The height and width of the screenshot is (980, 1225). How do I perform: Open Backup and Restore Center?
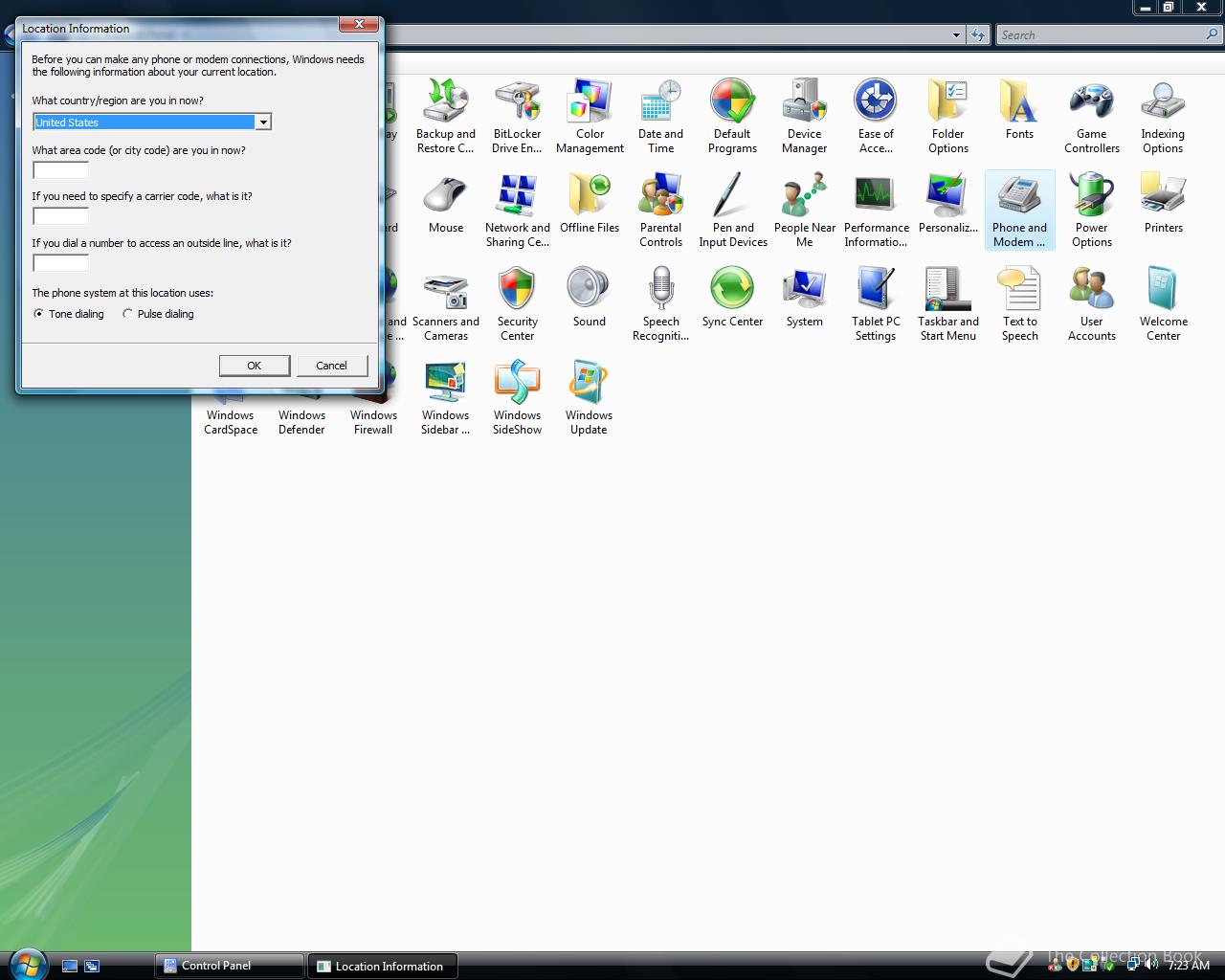tap(445, 117)
